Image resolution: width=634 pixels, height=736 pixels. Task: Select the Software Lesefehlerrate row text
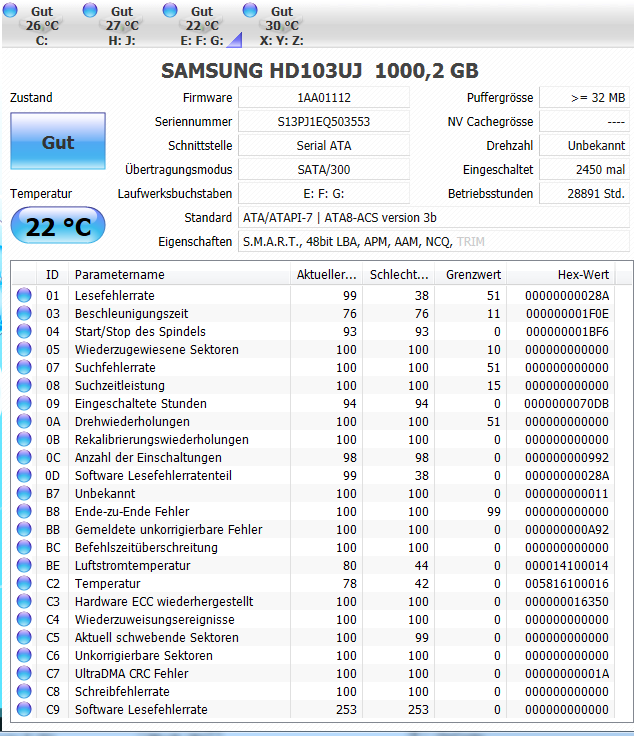[141, 709]
